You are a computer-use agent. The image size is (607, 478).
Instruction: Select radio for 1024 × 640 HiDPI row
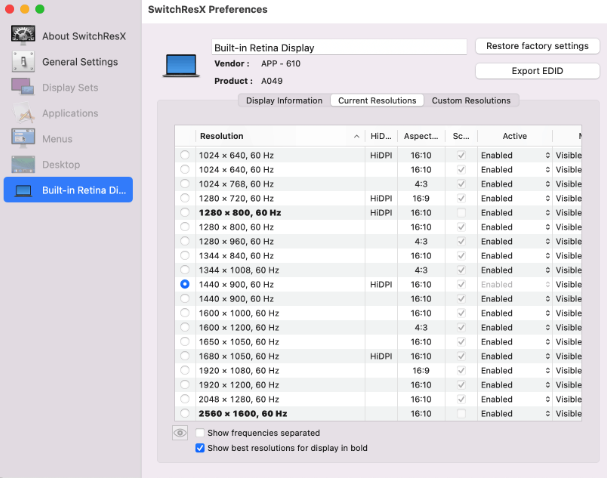point(185,155)
